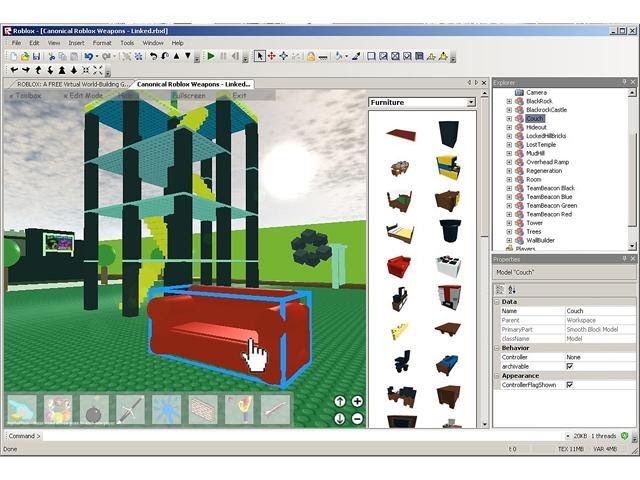
Task: Open the Tools menu
Action: point(127,43)
